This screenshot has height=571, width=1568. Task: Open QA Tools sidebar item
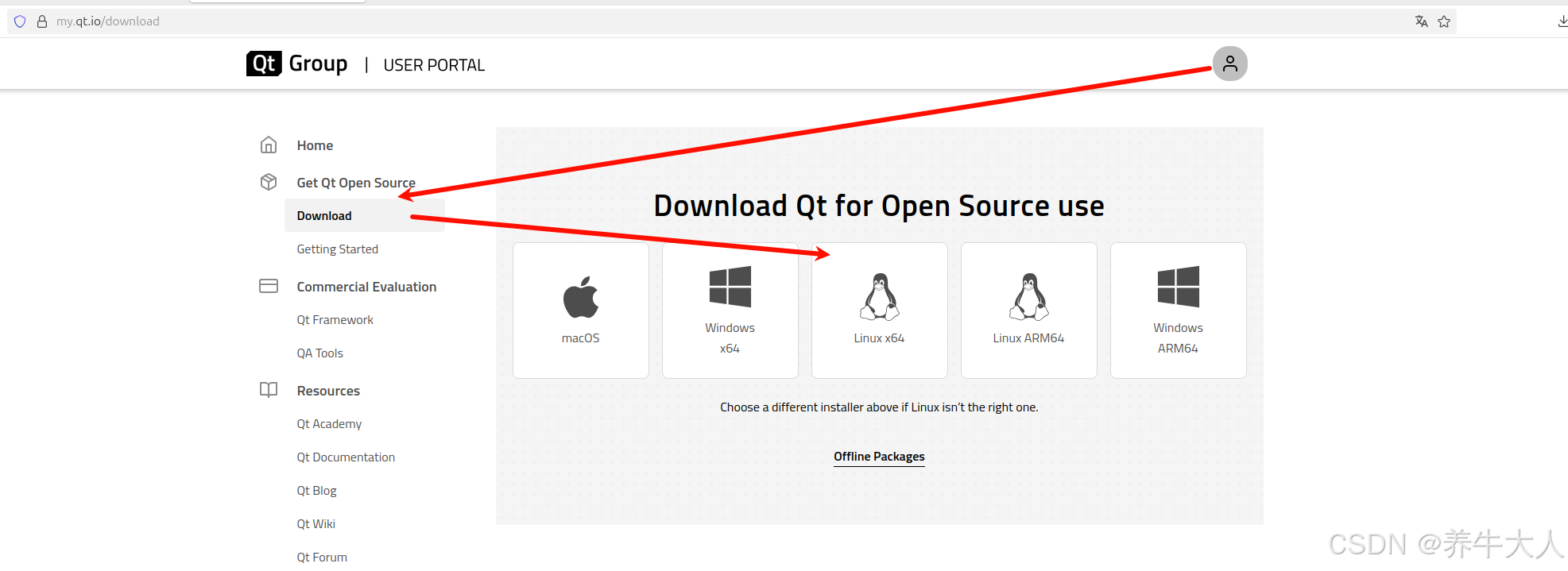coord(319,353)
